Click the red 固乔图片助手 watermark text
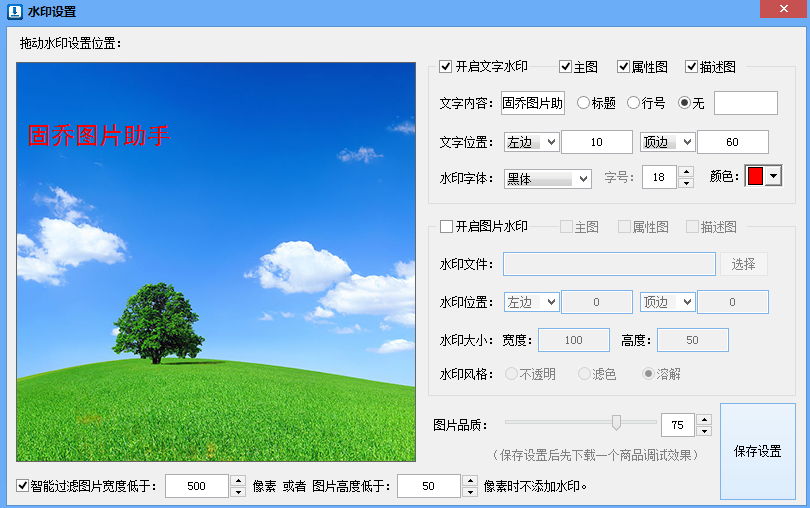The height and width of the screenshot is (508, 810). pos(99,135)
